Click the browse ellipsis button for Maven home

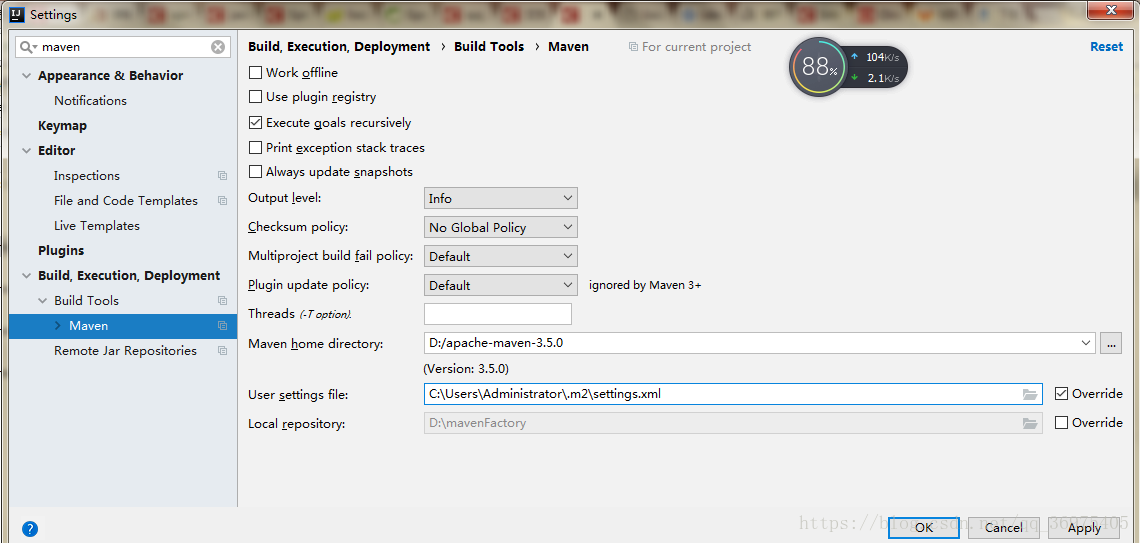pos(1110,343)
